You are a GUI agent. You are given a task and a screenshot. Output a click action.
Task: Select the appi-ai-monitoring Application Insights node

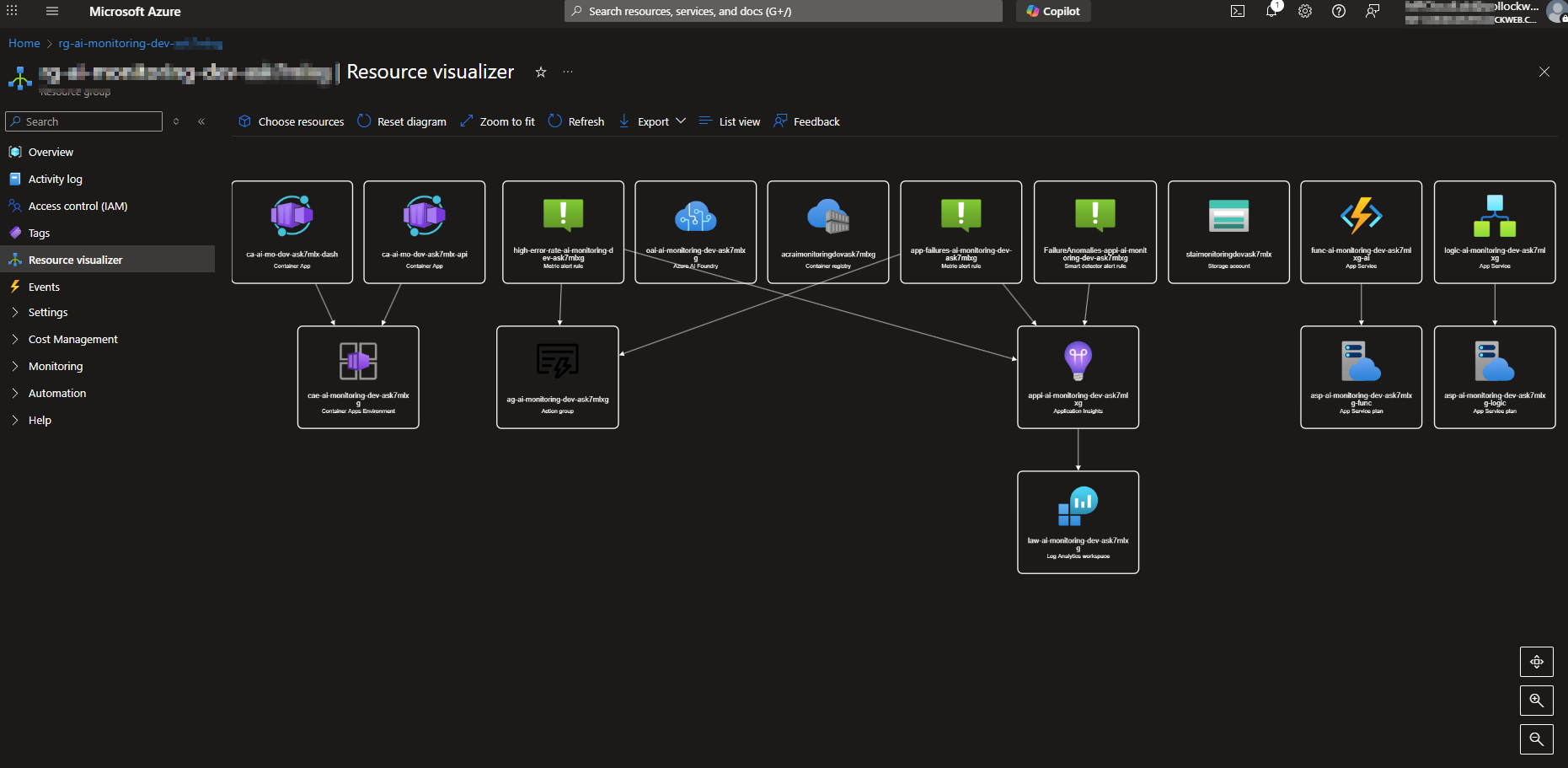[1078, 377]
